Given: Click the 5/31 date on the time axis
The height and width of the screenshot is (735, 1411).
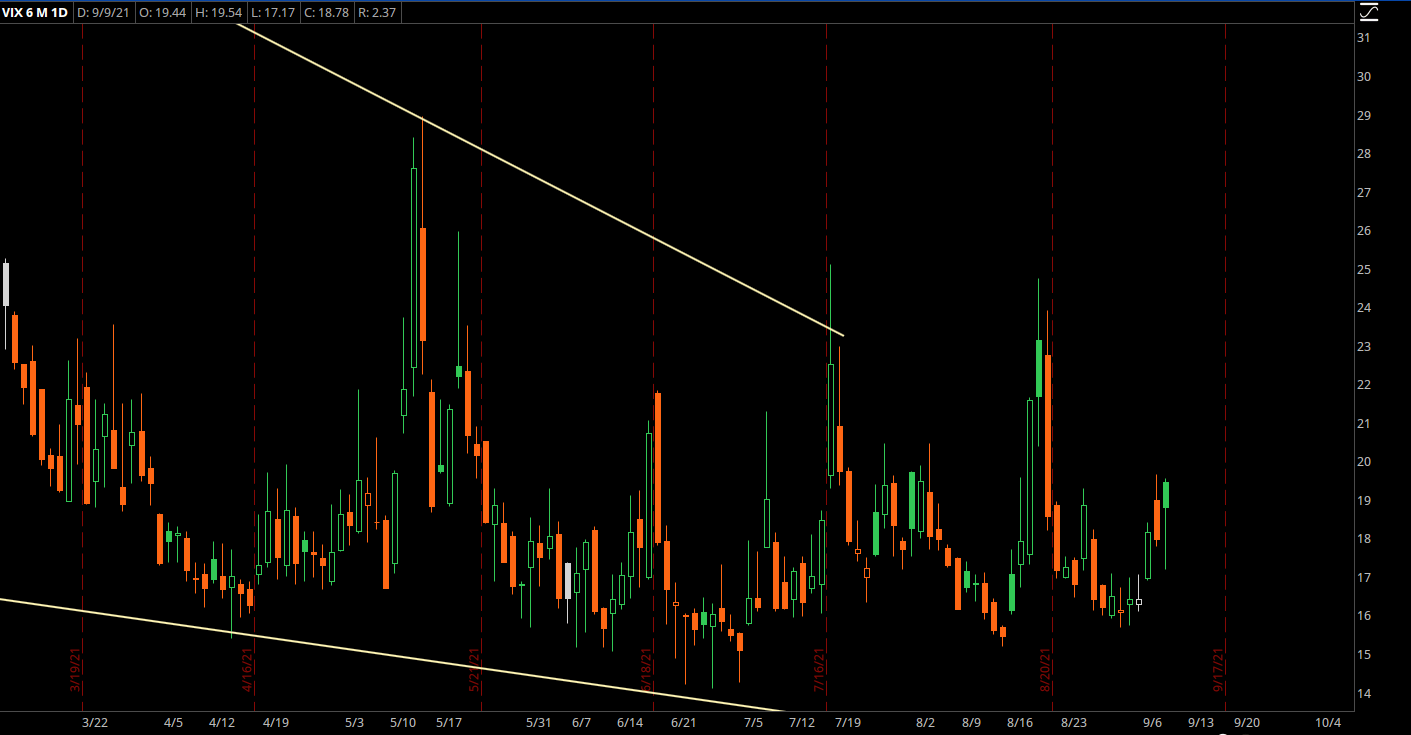Looking at the screenshot, I should pyautogui.click(x=538, y=722).
